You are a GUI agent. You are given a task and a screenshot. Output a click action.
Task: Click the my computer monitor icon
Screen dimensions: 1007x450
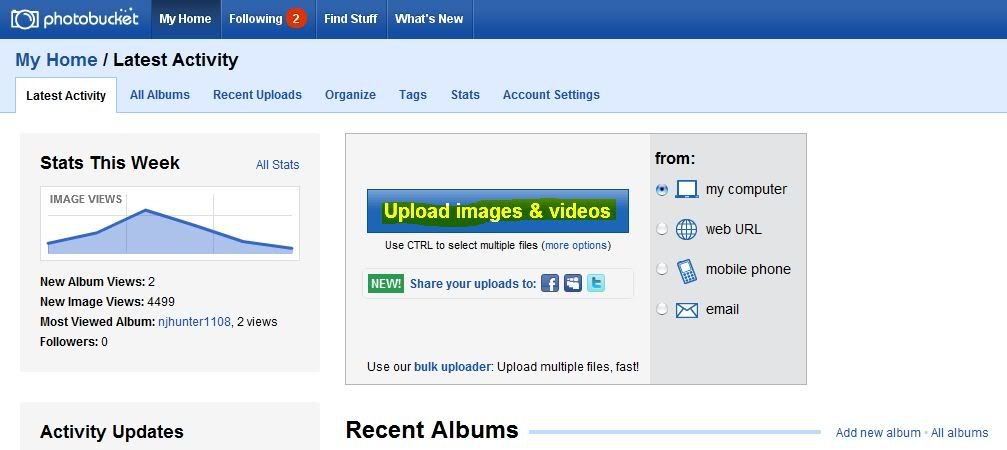point(687,189)
